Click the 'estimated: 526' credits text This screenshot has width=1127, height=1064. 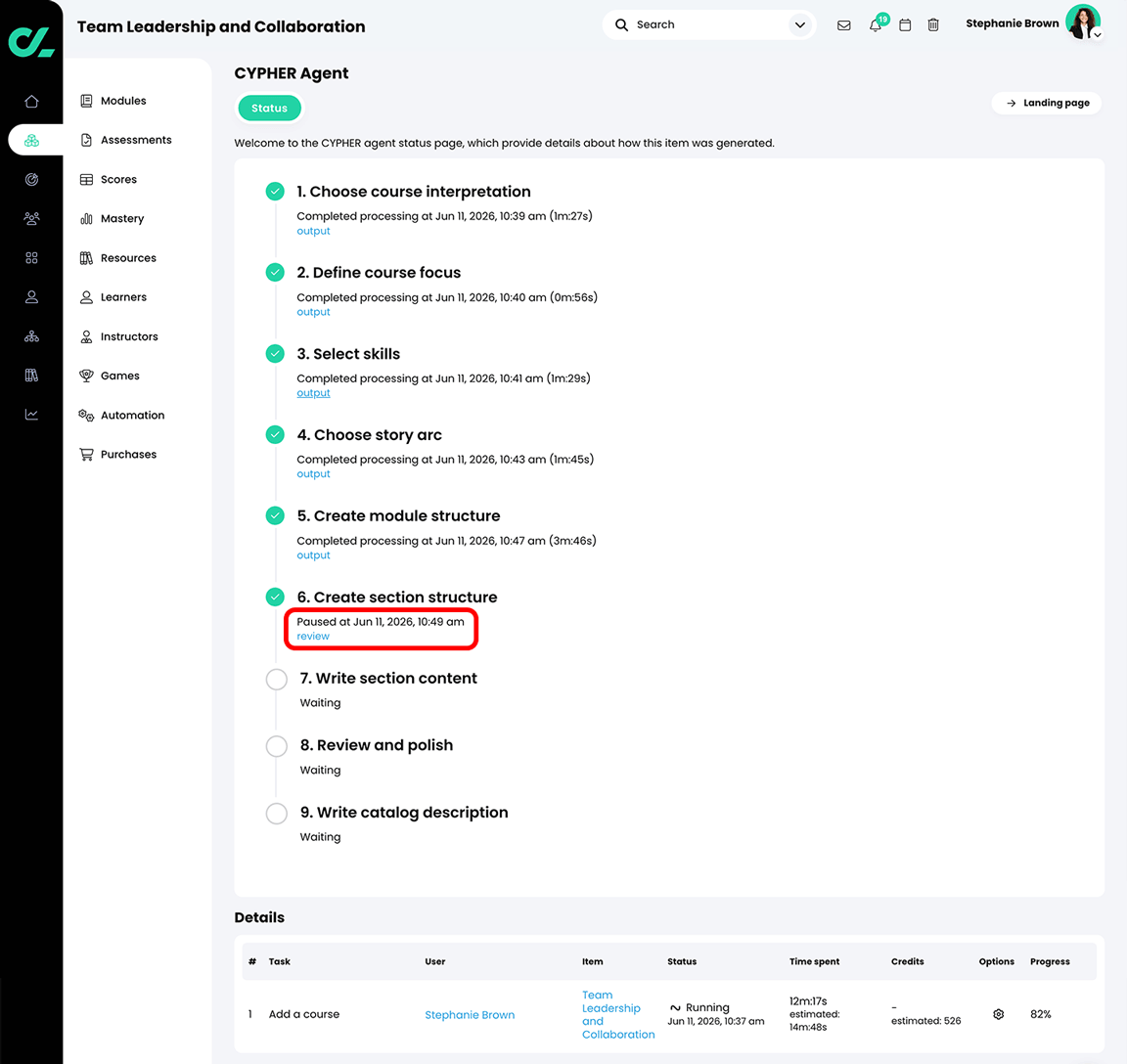coord(925,1021)
